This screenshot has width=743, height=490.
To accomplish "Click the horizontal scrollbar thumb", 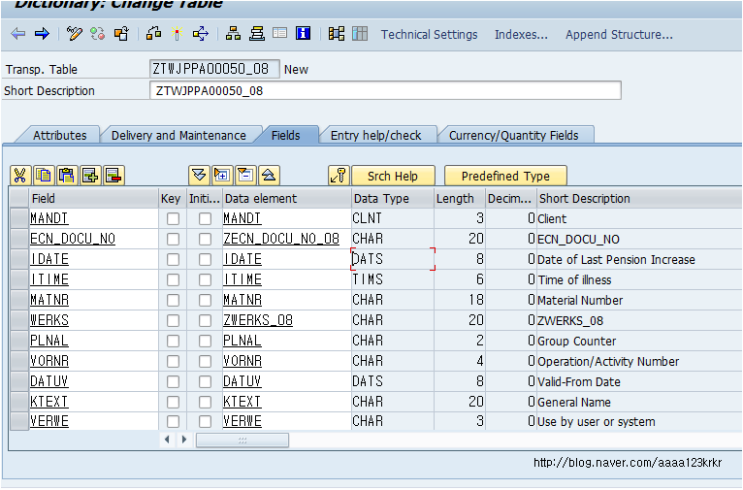I will (242, 440).
